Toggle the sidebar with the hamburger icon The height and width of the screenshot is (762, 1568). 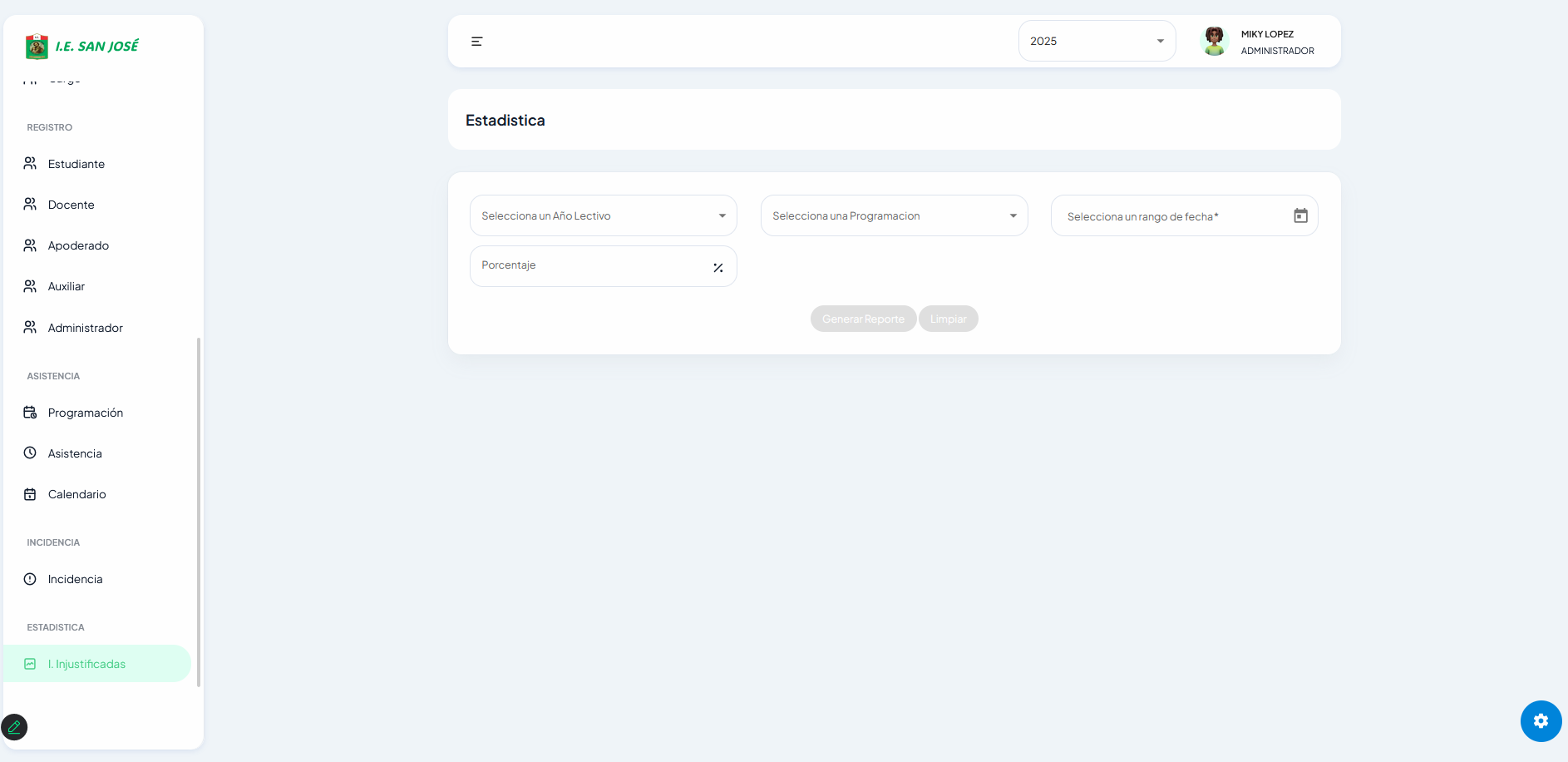point(477,42)
